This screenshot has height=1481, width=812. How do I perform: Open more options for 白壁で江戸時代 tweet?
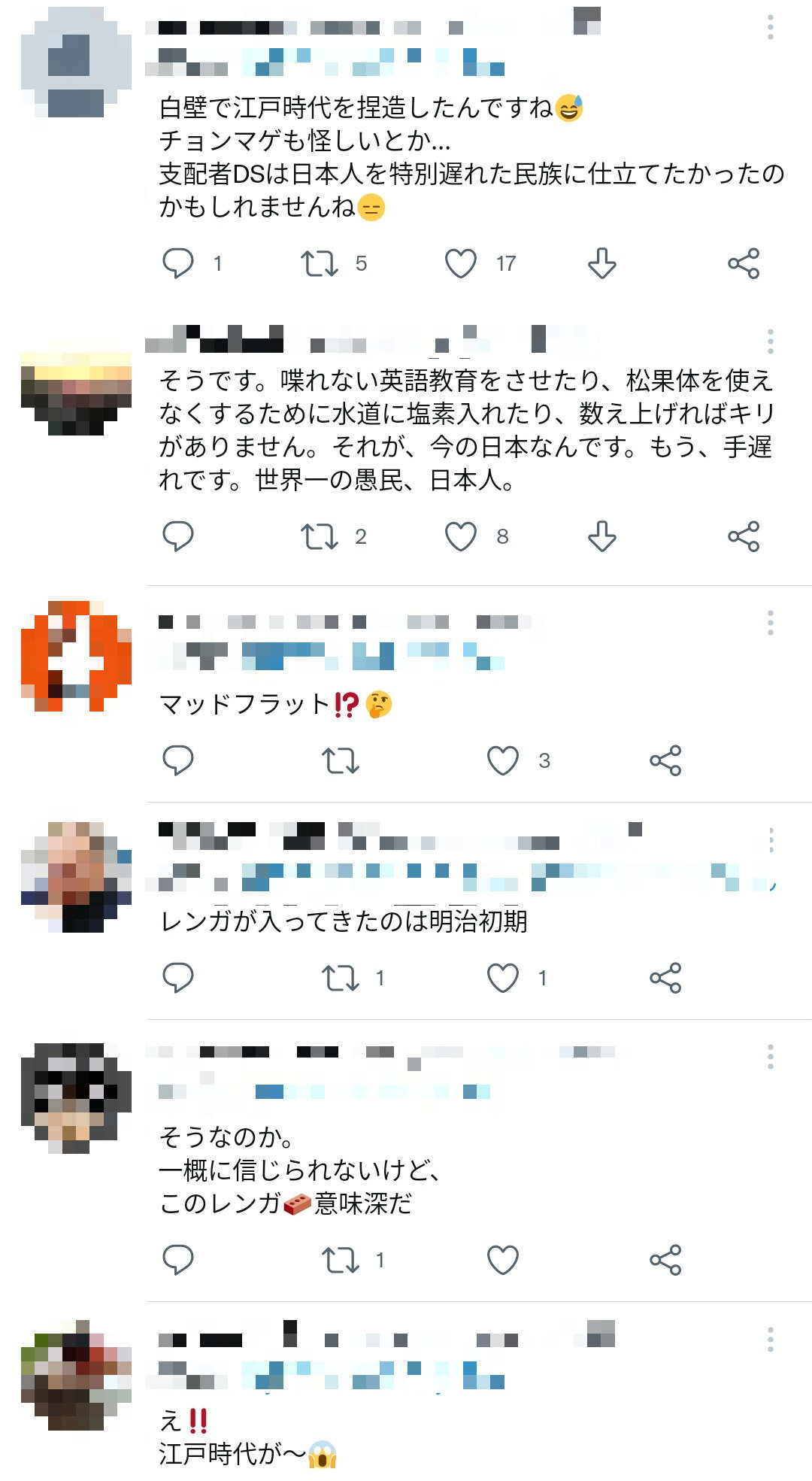point(771,27)
